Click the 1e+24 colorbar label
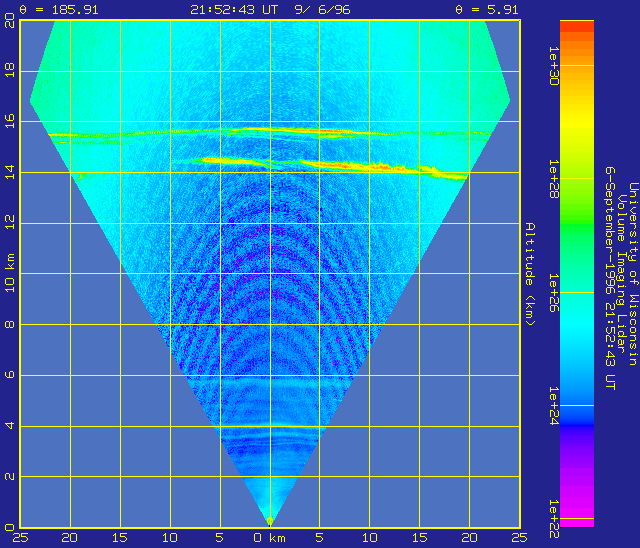 (x=553, y=406)
